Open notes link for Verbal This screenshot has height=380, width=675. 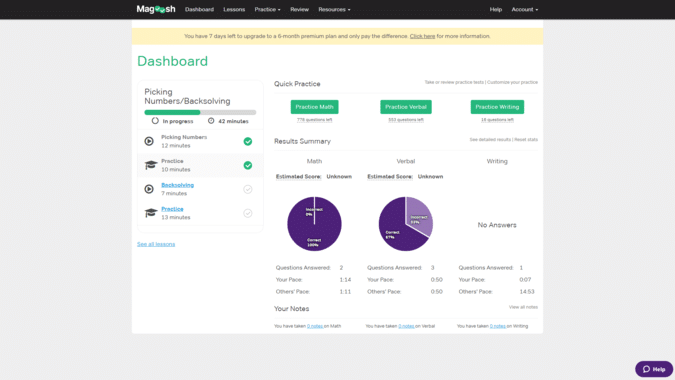tap(406, 326)
